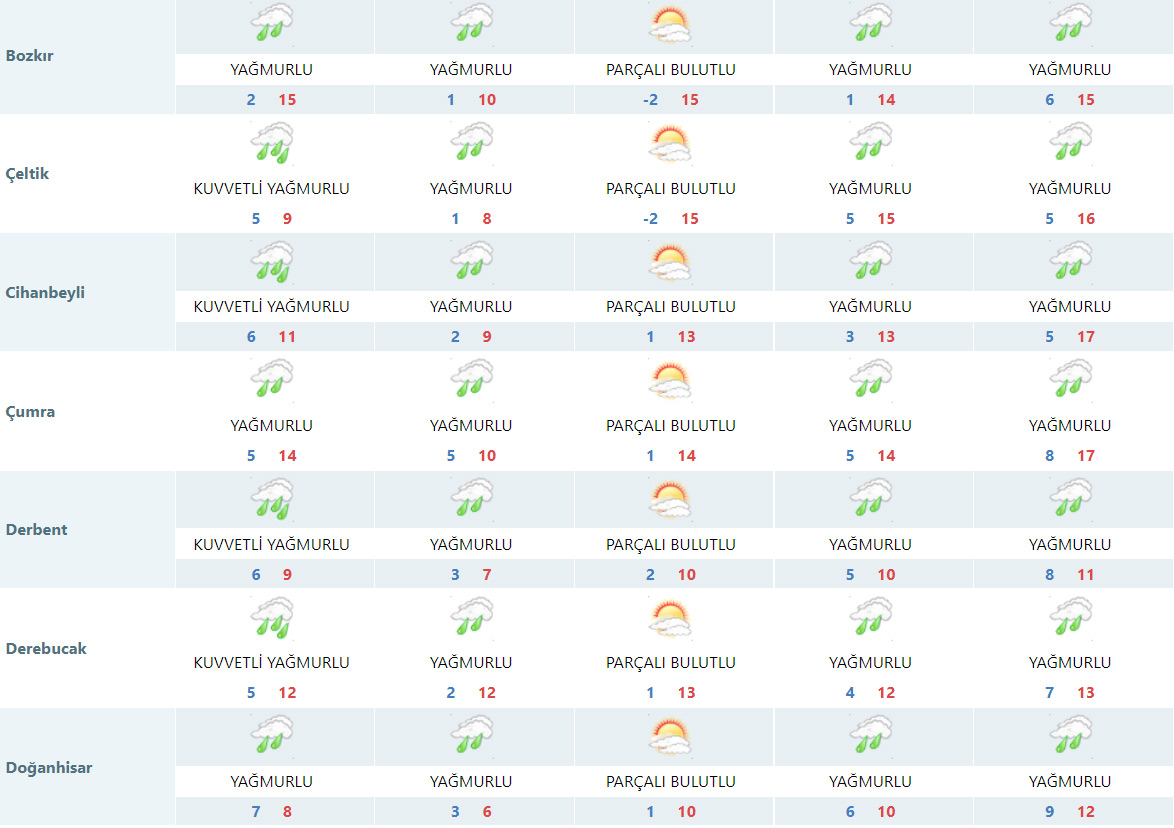Click Çumra's sun-and-cloud icon

[x=670, y=381]
